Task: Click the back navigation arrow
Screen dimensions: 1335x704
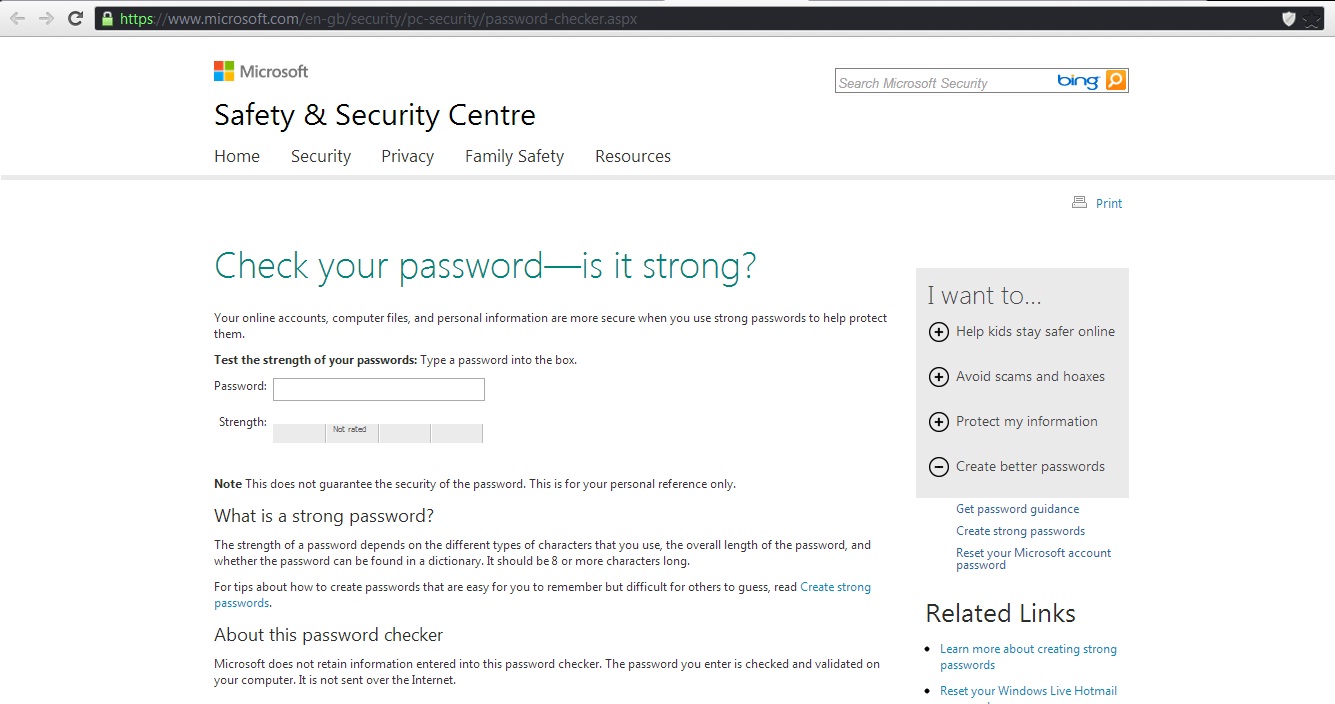Action: 16,17
